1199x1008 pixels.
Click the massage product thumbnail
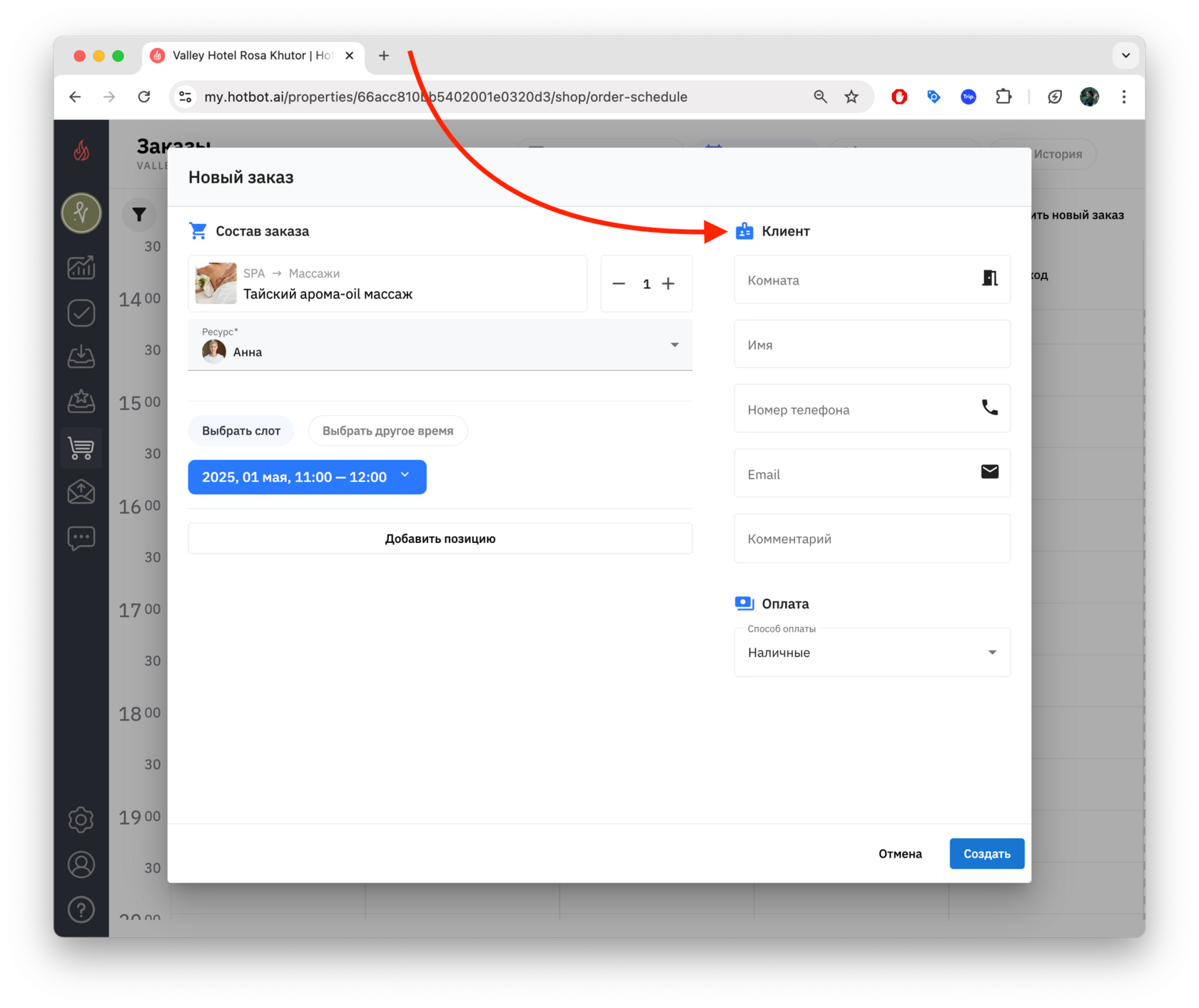216,283
